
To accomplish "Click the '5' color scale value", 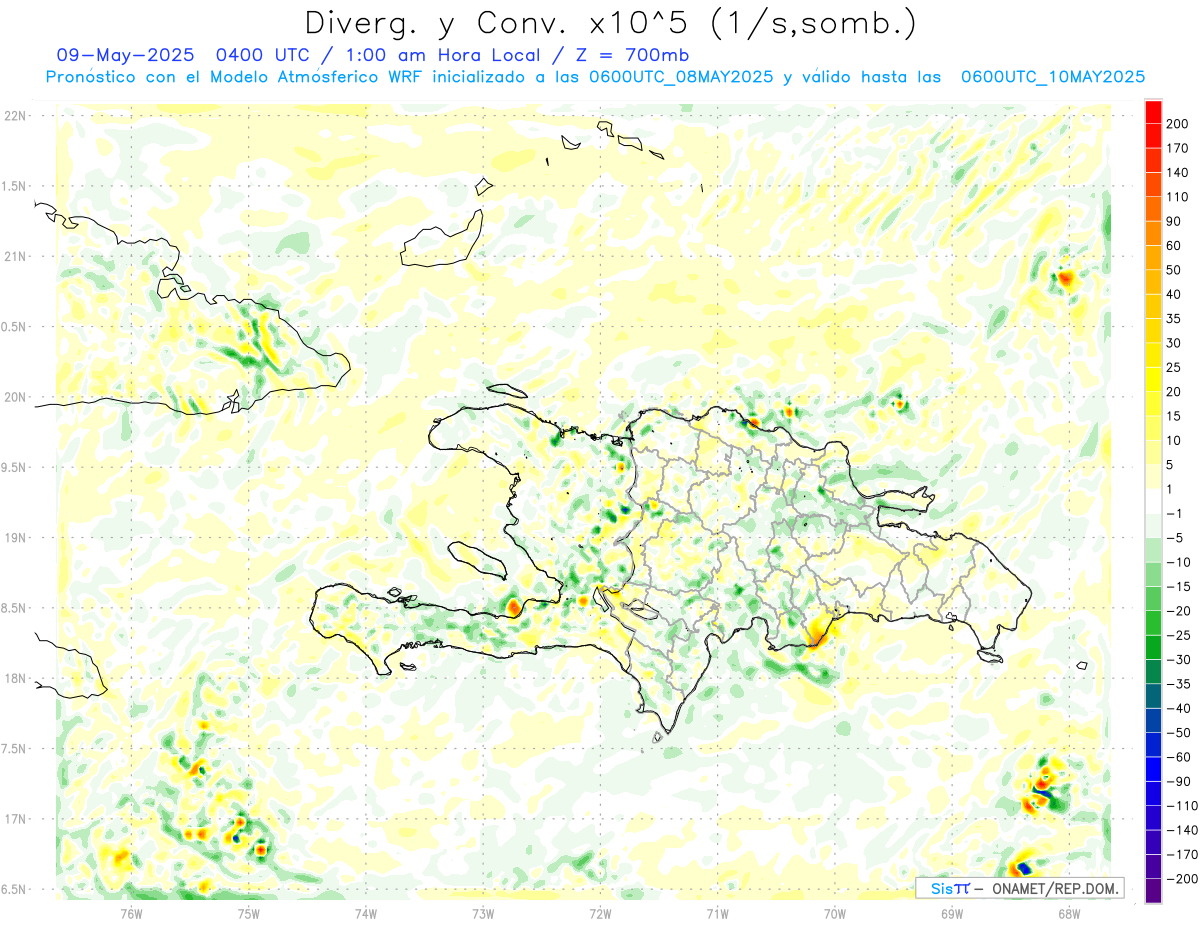I will pos(1170,465).
